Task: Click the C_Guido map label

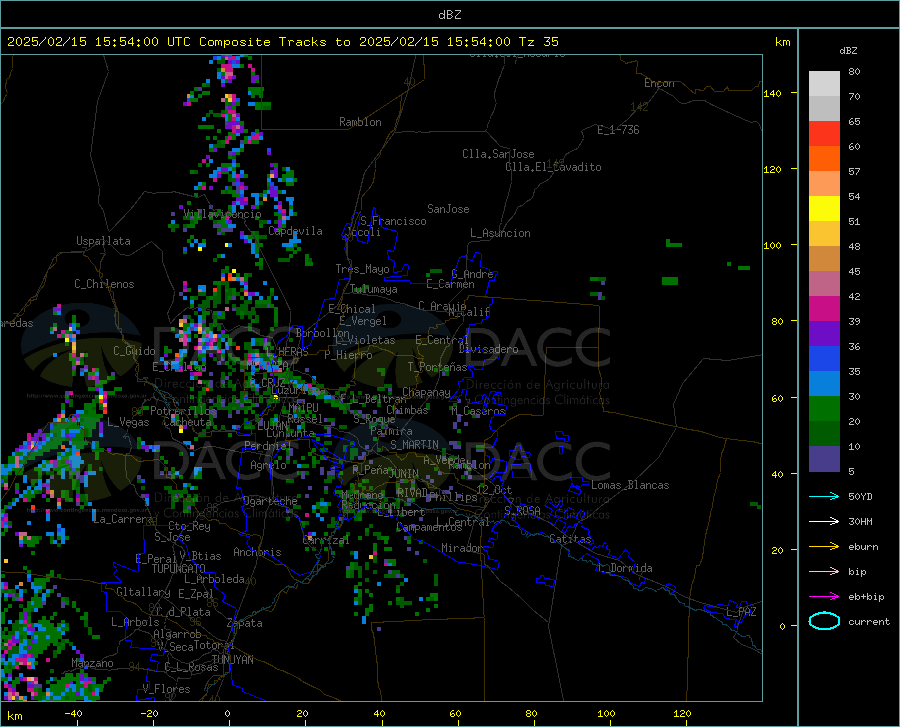Action: click(x=134, y=351)
